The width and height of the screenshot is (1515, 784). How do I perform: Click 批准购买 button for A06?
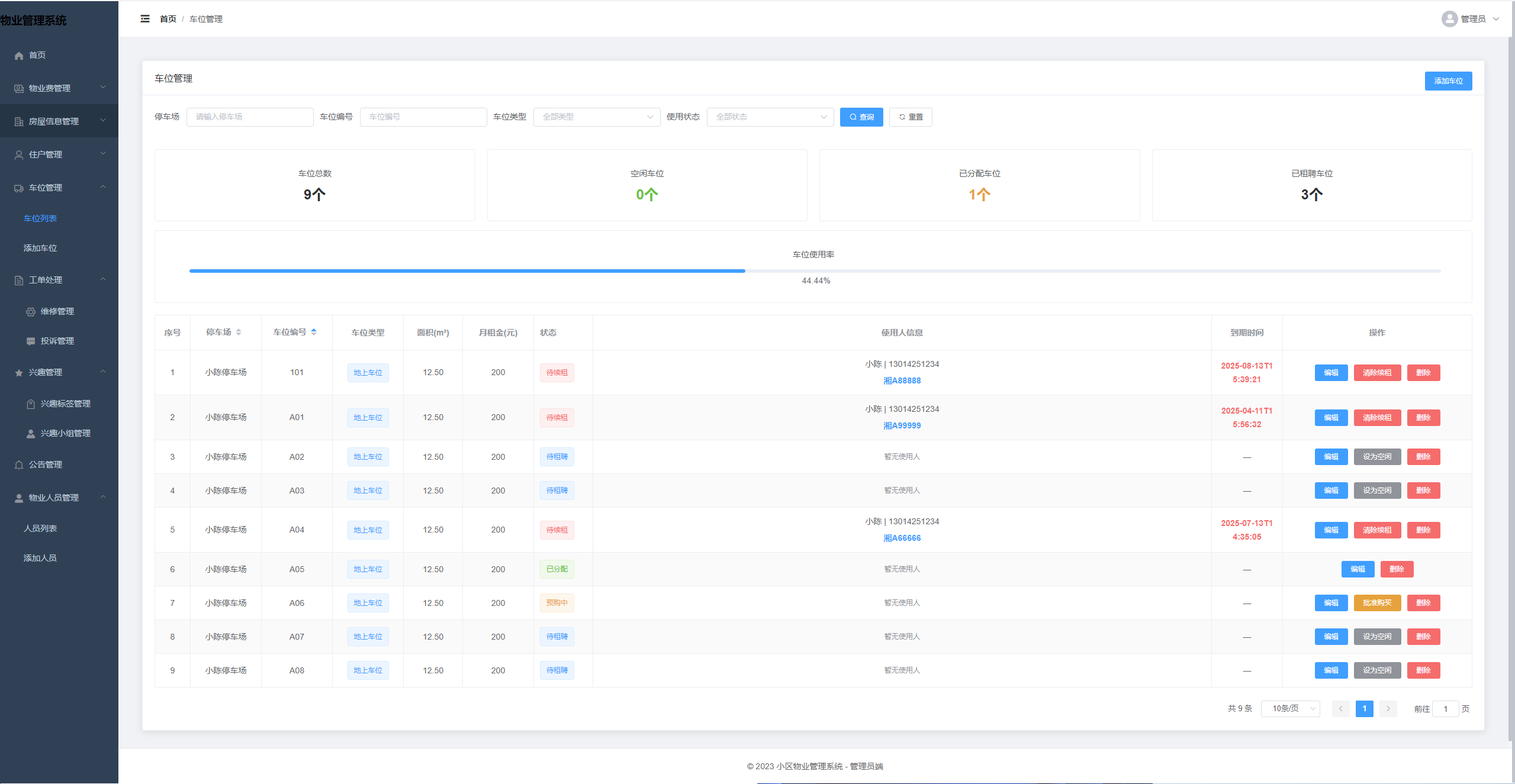(1376, 604)
